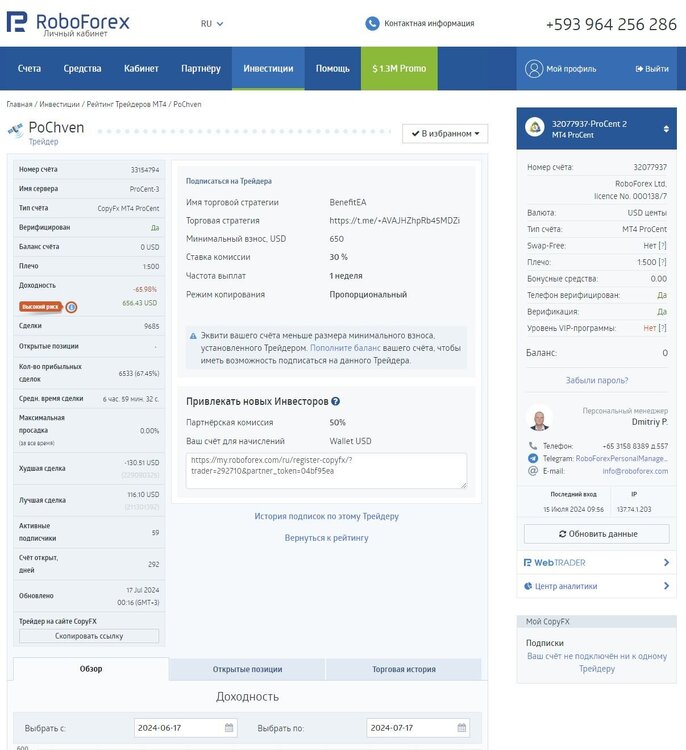The width and height of the screenshot is (686, 750).
Task: Click the Главная breadcrumb link
Action: (19, 104)
